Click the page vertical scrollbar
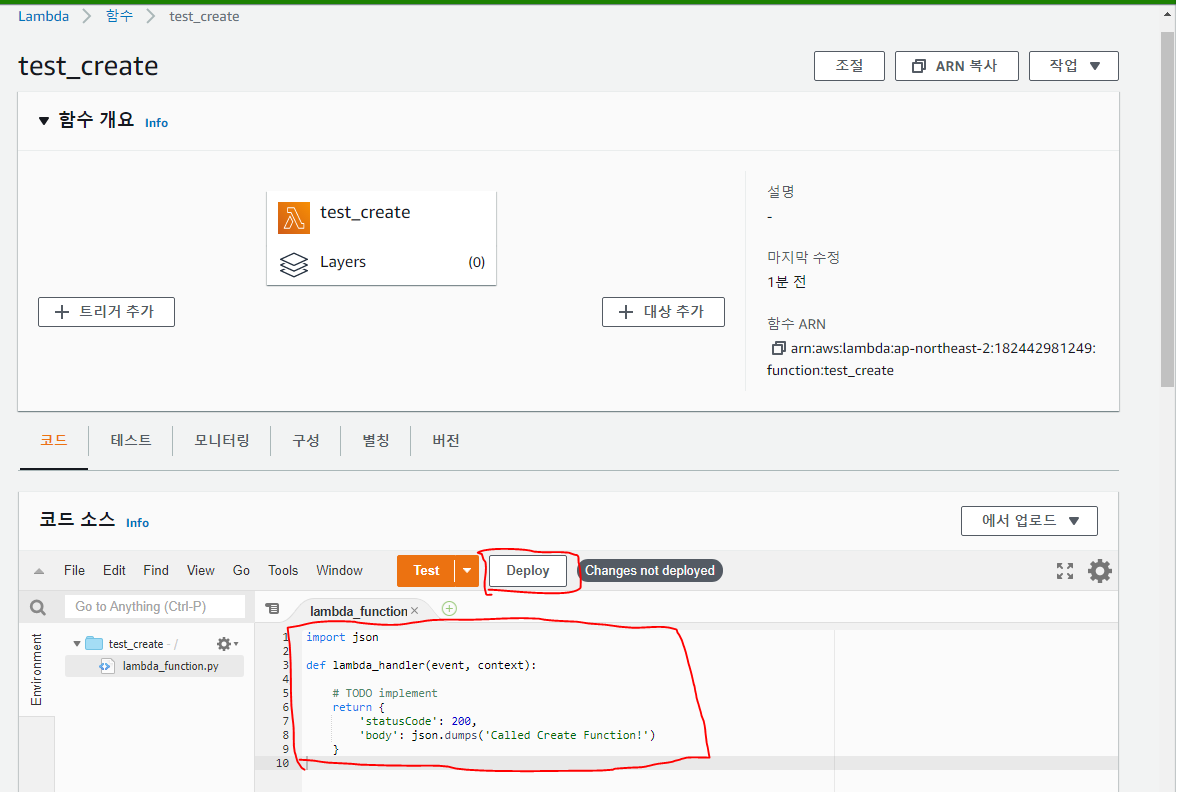The image size is (1177, 792). point(1168,209)
